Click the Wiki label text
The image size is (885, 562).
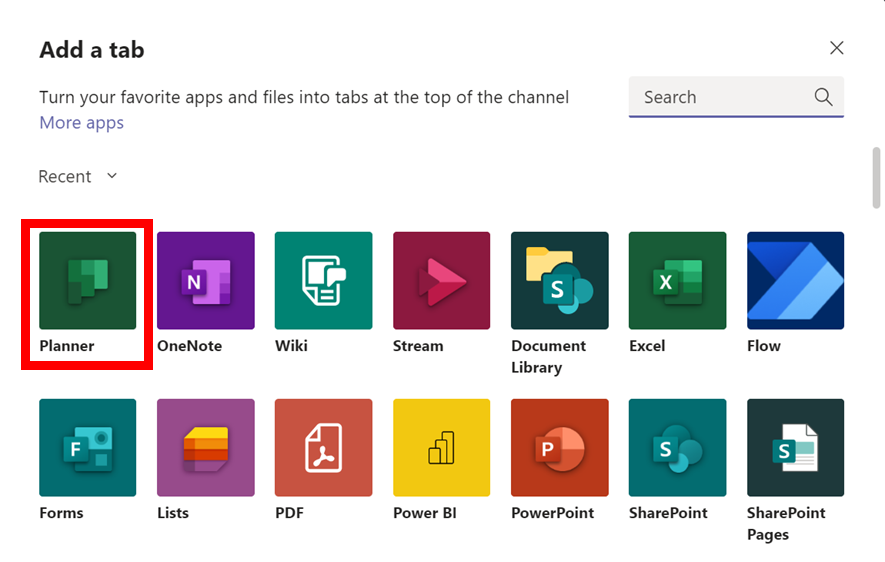point(291,346)
